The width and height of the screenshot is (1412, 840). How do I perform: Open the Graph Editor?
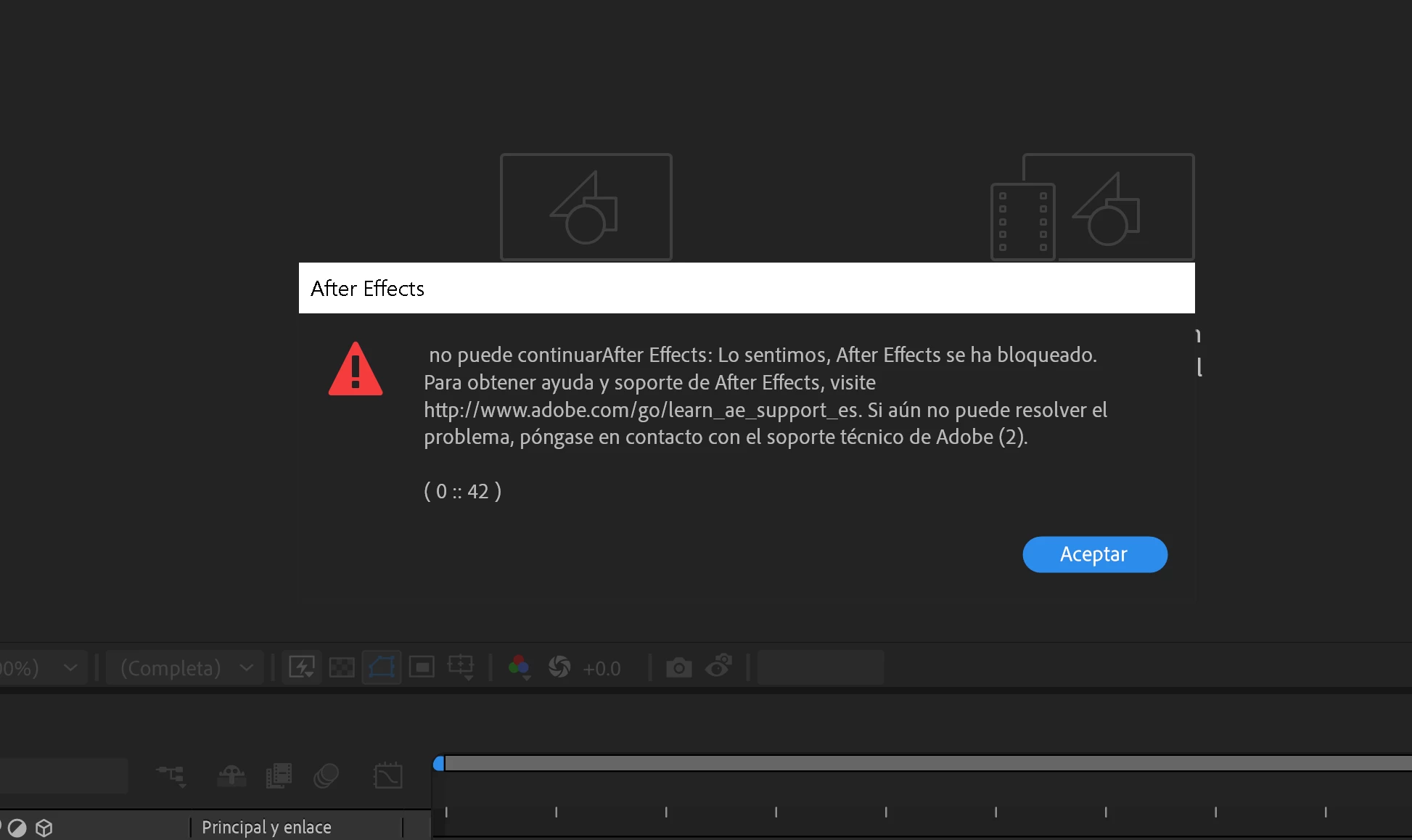(387, 776)
